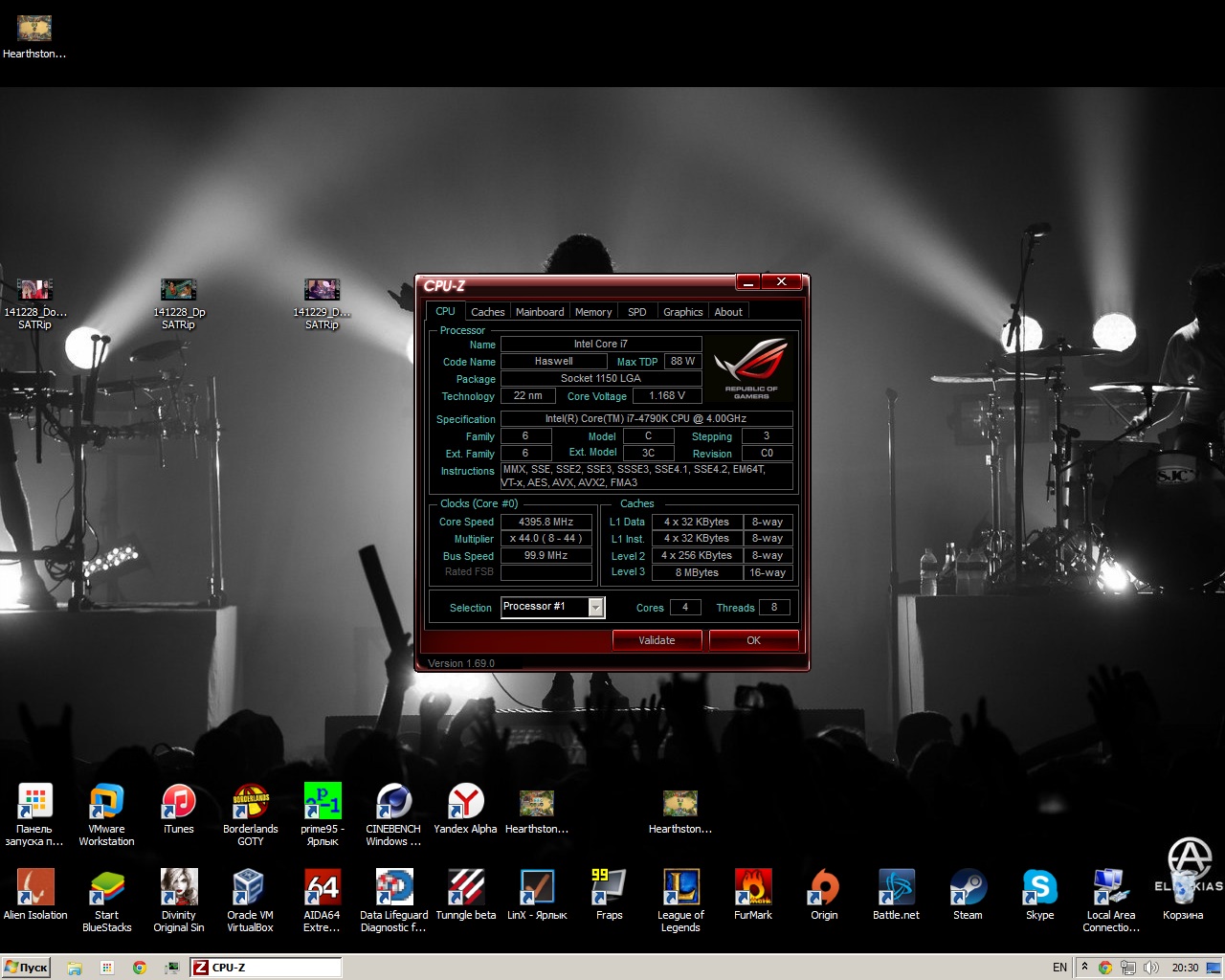Switch to the Mainboard tab
The height and width of the screenshot is (980, 1225).
coord(540,312)
